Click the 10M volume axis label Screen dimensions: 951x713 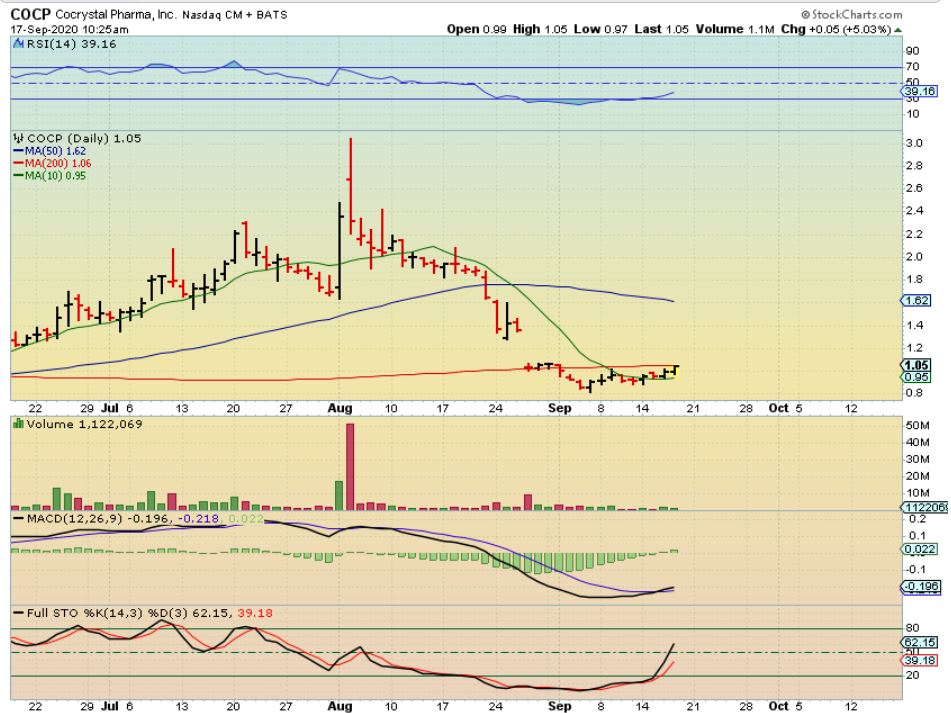coord(918,493)
